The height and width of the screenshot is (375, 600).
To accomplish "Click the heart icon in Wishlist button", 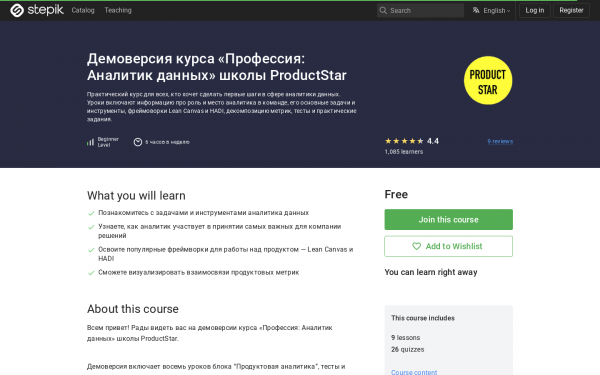I will 416,246.
